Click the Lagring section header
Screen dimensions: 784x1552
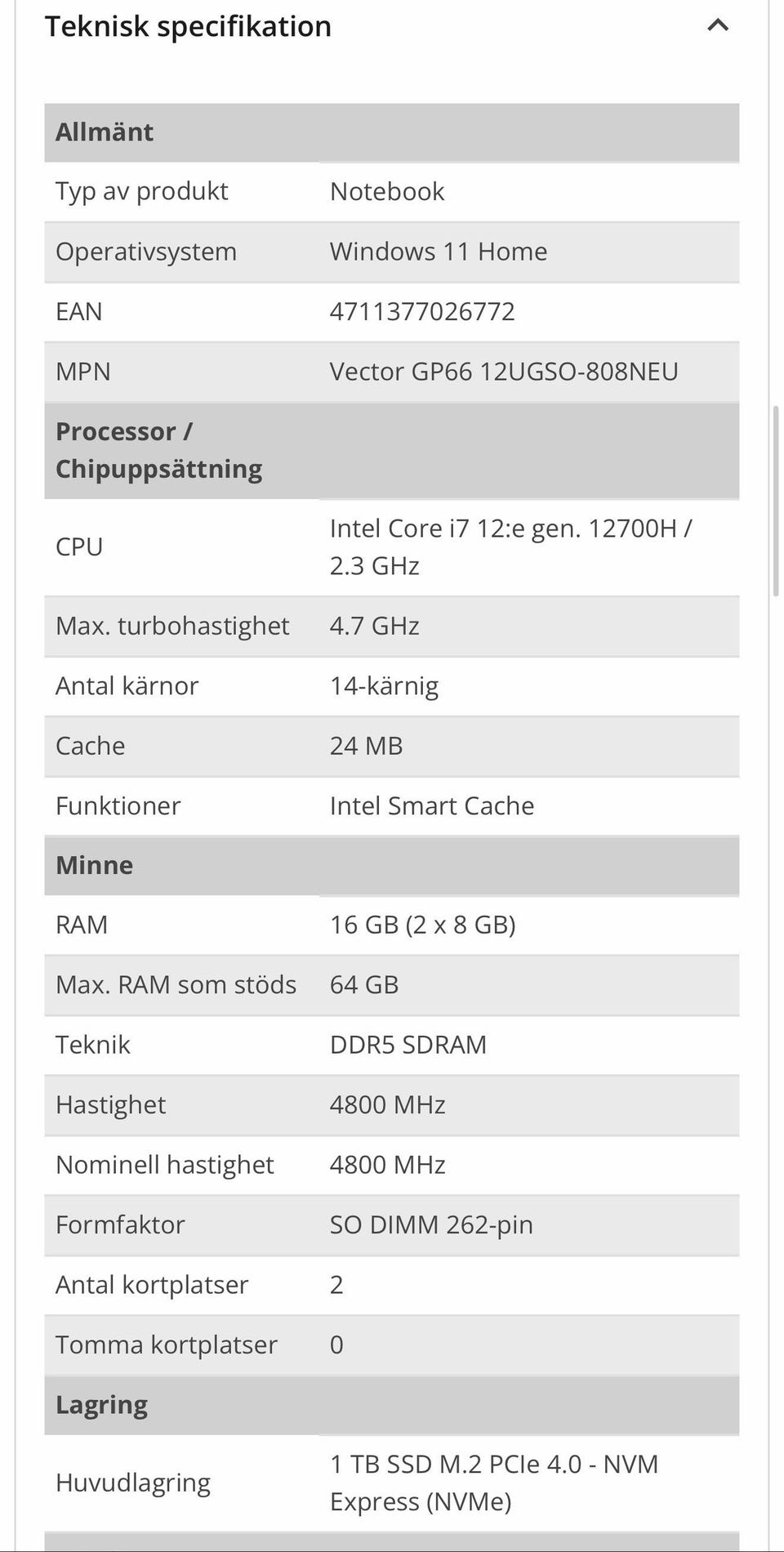pyautogui.click(x=101, y=1405)
